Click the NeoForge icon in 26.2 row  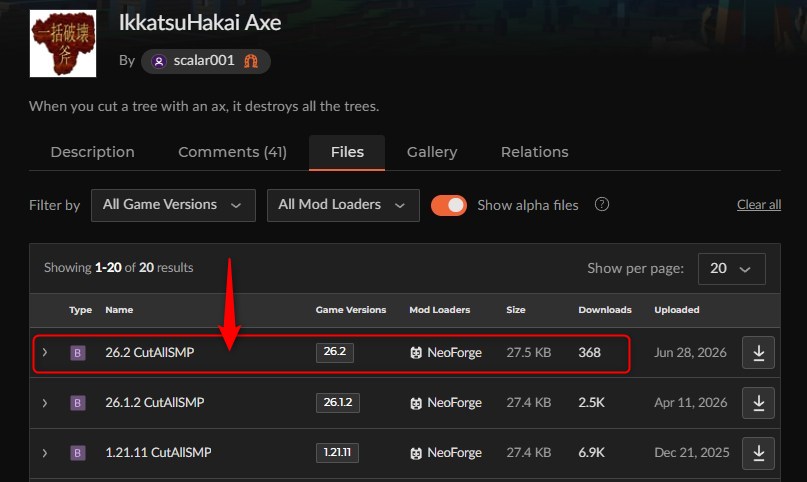tap(416, 353)
